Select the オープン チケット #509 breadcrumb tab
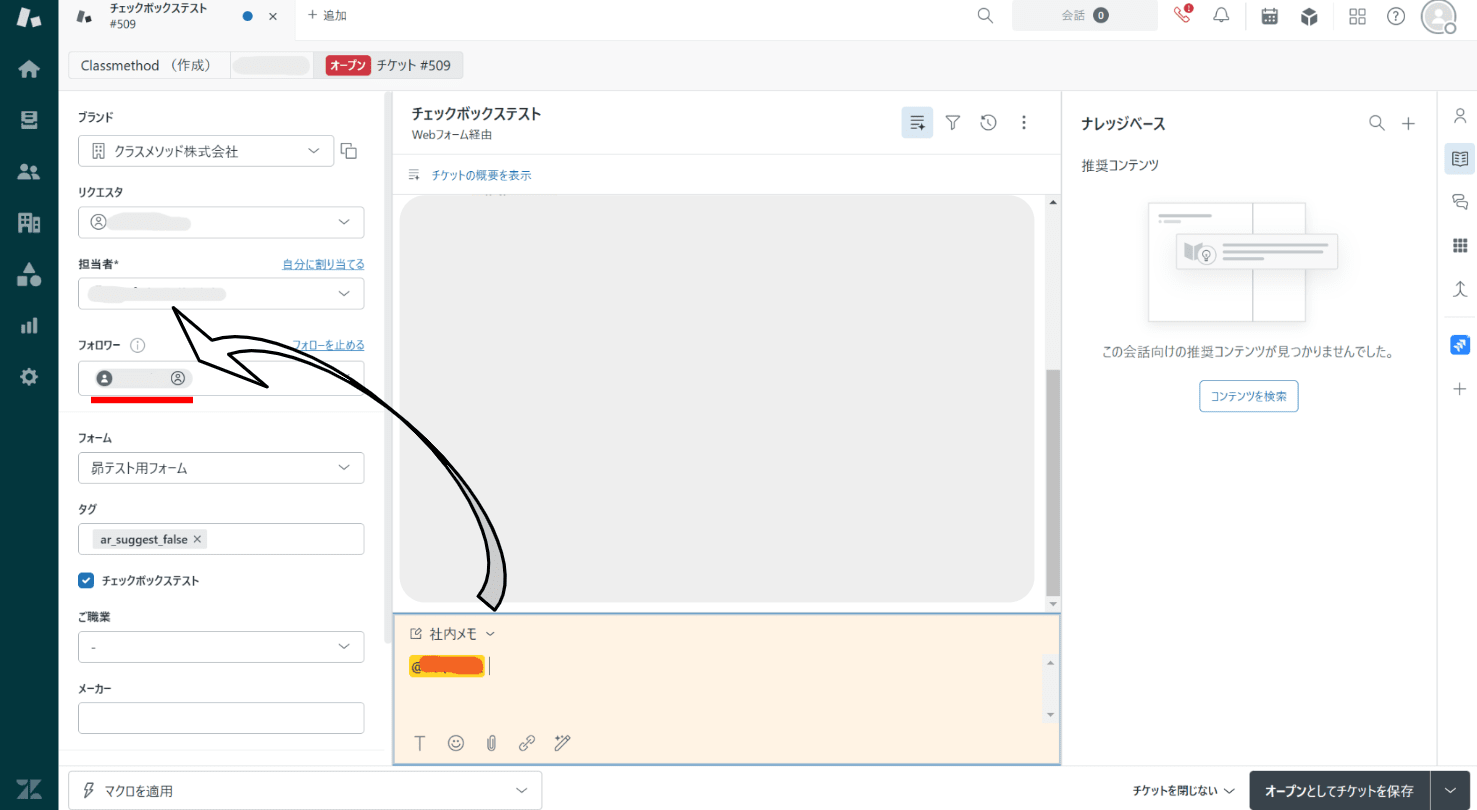 [x=388, y=65]
